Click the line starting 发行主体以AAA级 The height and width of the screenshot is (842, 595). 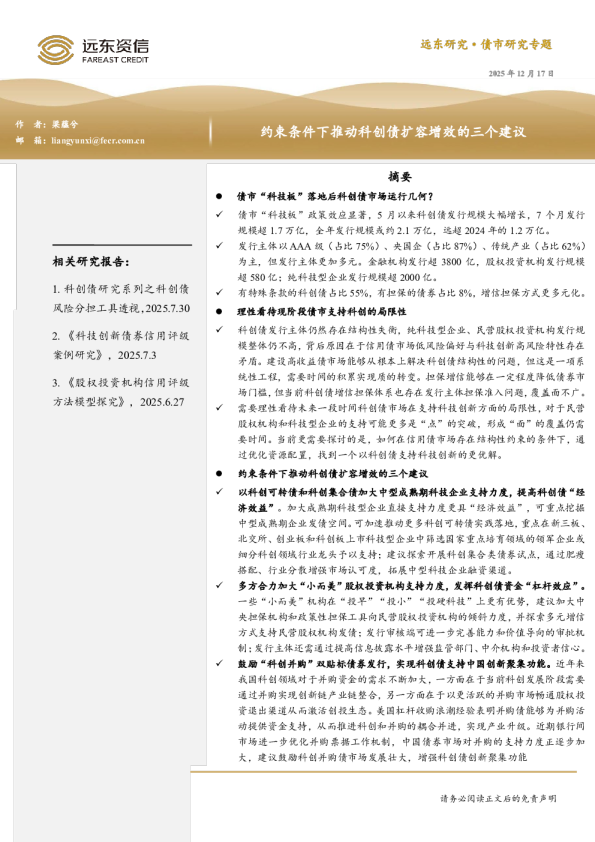(x=411, y=246)
